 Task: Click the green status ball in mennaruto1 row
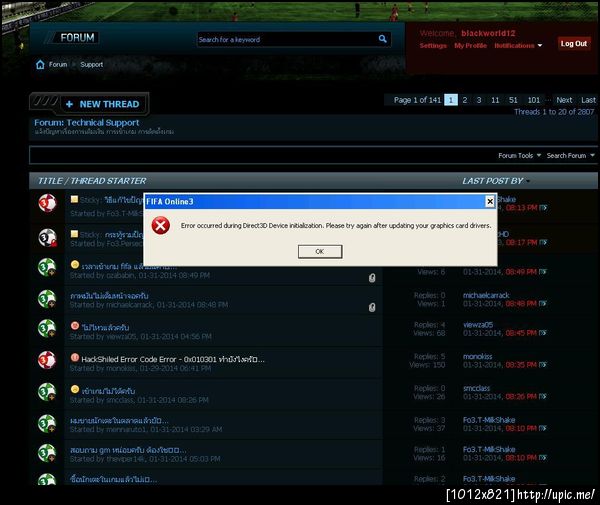point(47,424)
